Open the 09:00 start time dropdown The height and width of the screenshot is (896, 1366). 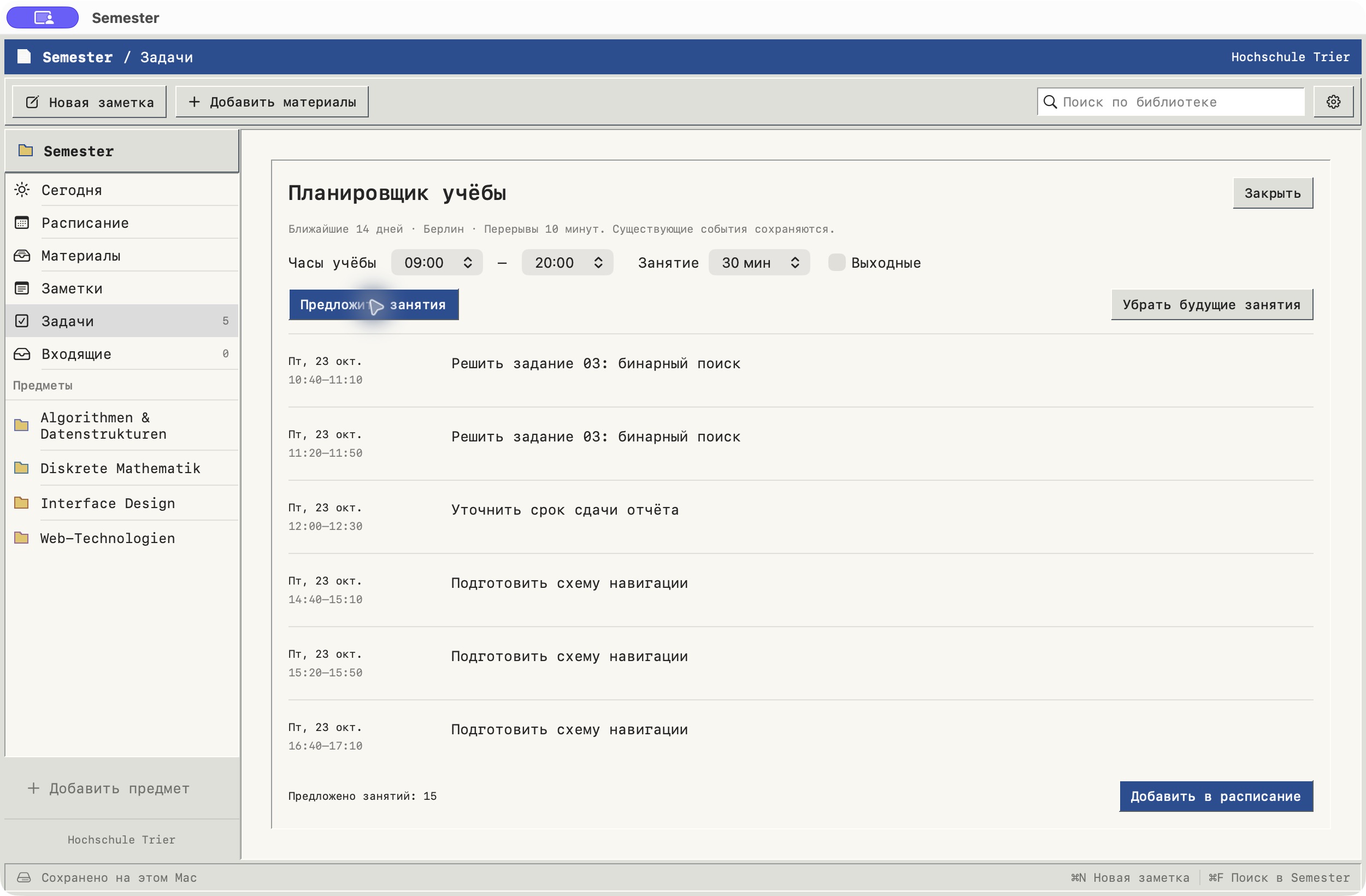pyautogui.click(x=437, y=262)
